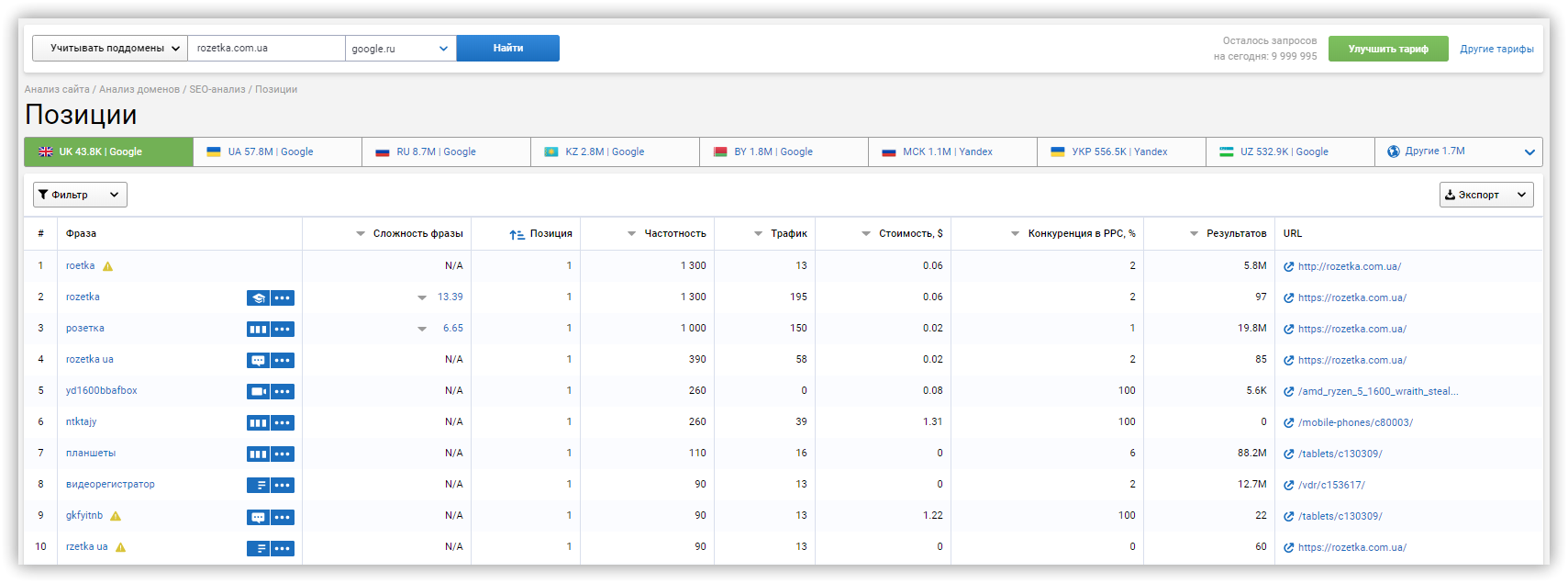Viewport: 1568px width, 583px height.
Task: Open URL link /amd_ryzen_5_1600_wraith_steal...
Action: [1378, 391]
